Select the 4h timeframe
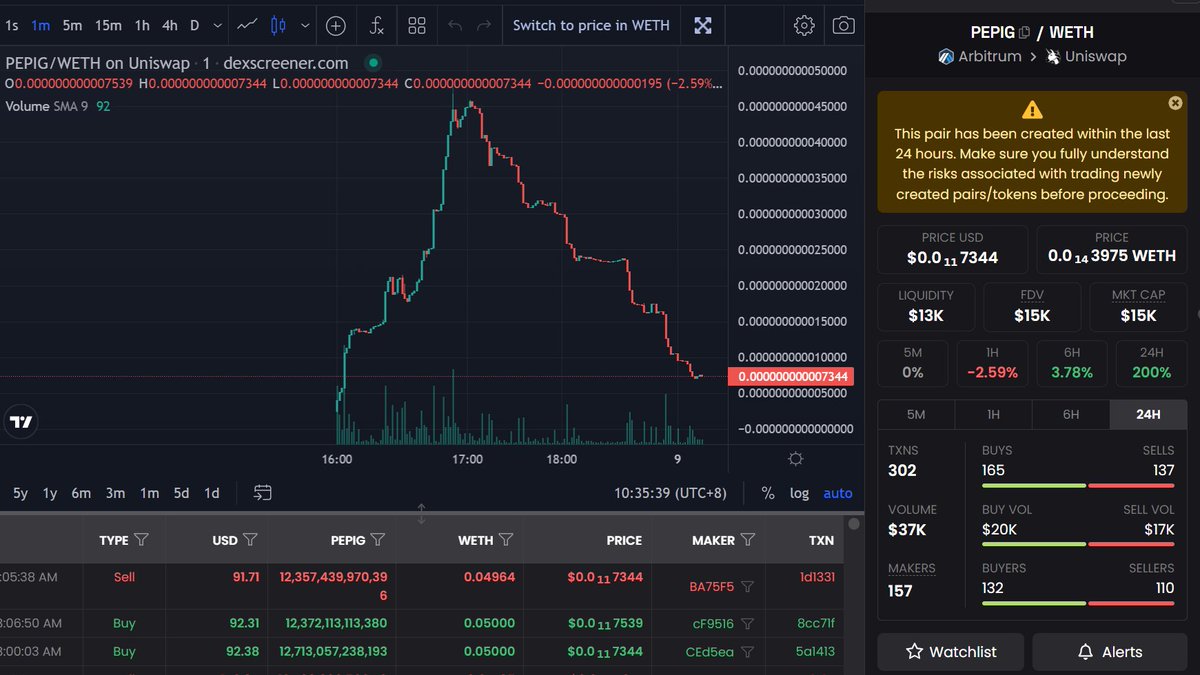 (170, 25)
